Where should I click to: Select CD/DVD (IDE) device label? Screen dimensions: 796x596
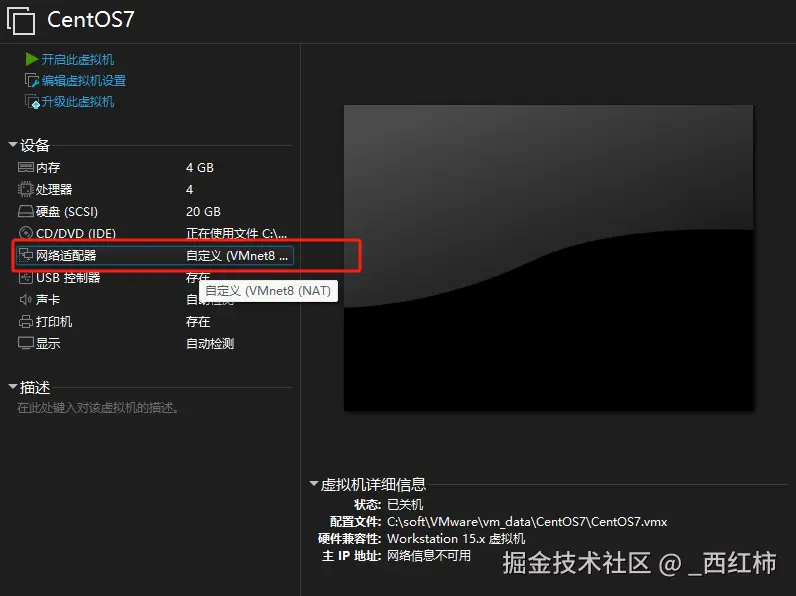[76, 234]
